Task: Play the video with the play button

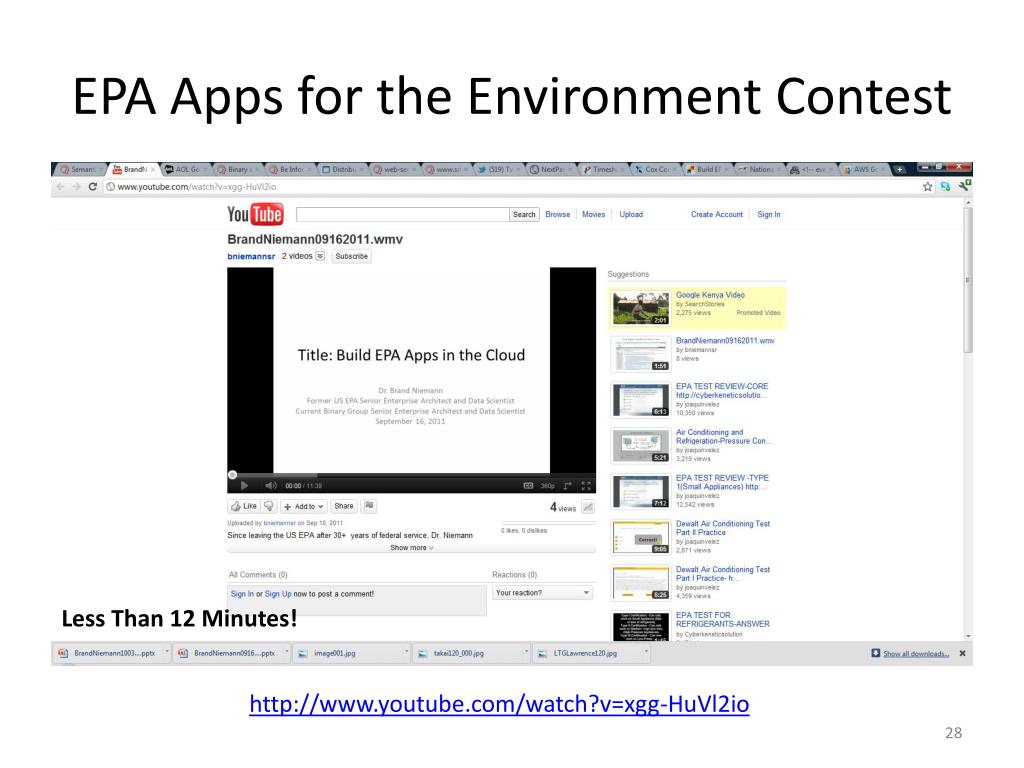Action: [x=244, y=485]
